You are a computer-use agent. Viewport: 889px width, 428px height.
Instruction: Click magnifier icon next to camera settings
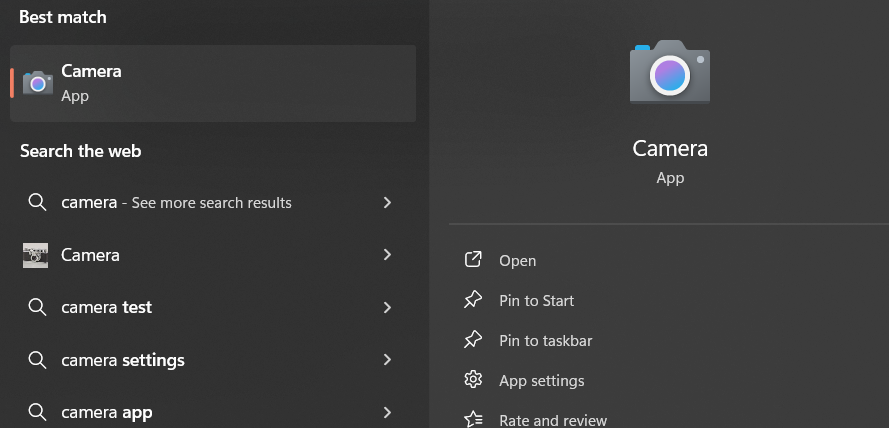point(37,359)
